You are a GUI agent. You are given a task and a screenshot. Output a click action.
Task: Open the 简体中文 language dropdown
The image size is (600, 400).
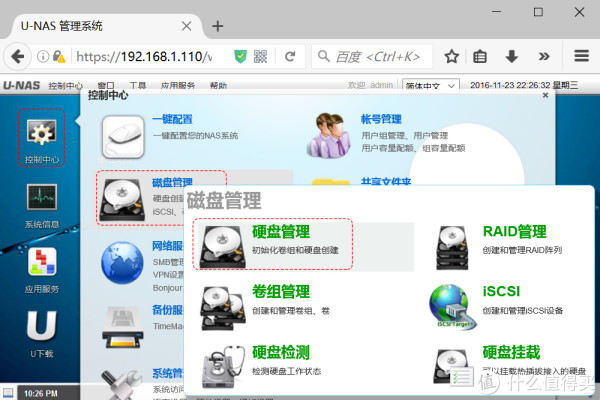430,85
